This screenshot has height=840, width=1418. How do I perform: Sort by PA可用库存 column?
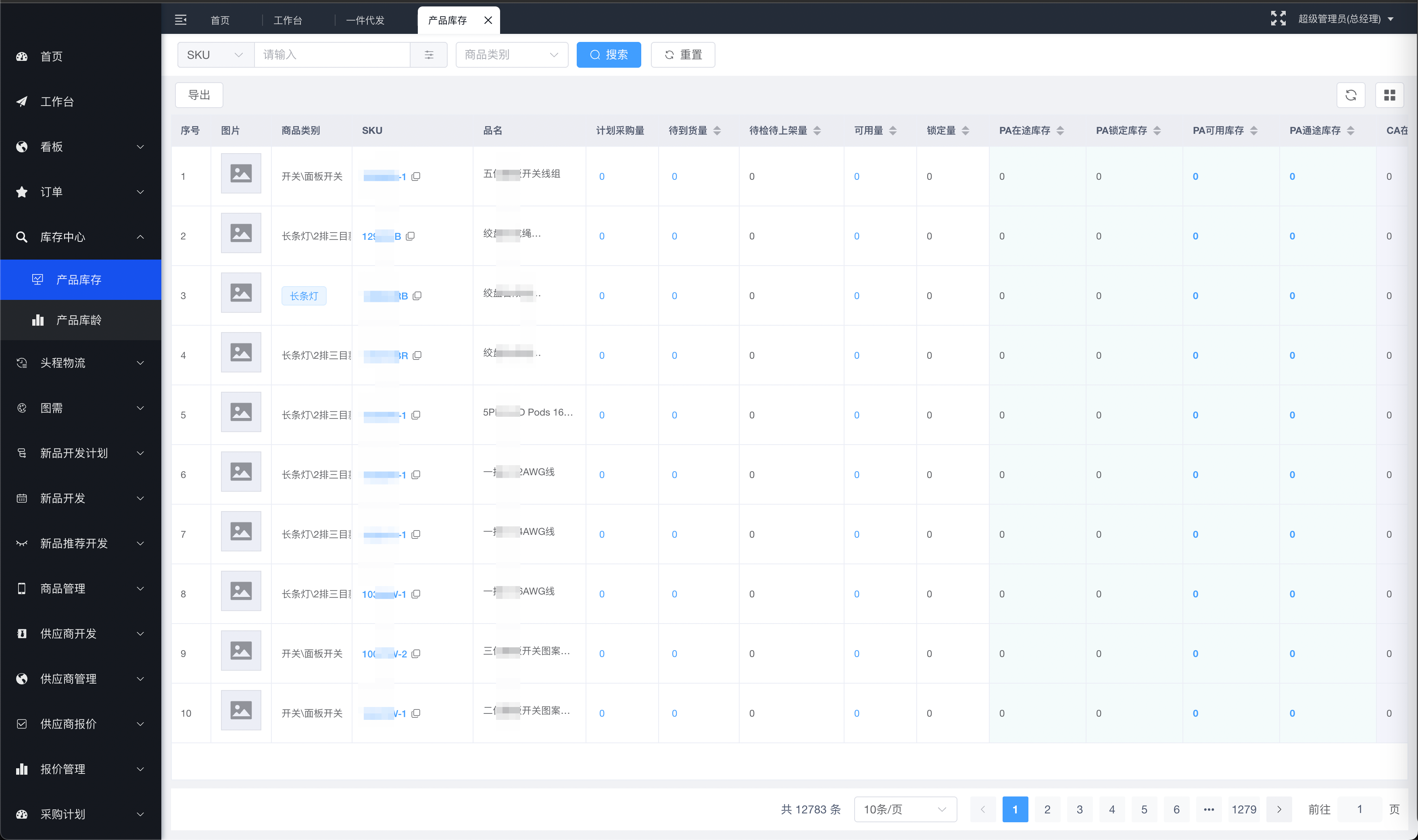click(x=1254, y=131)
